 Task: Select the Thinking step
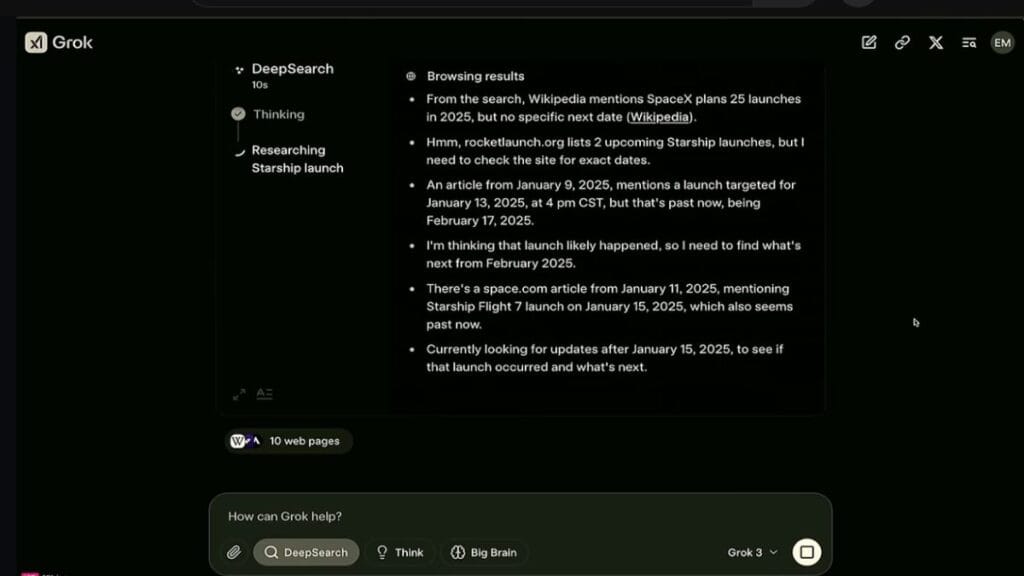tap(278, 114)
